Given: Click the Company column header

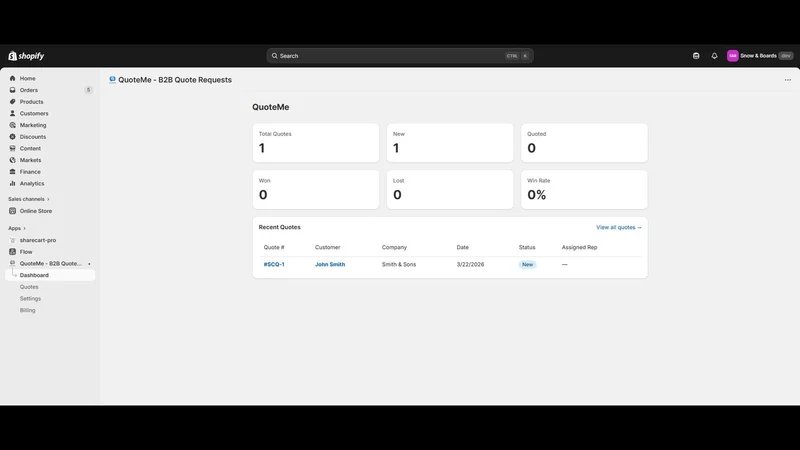Looking at the screenshot, I should 394,247.
